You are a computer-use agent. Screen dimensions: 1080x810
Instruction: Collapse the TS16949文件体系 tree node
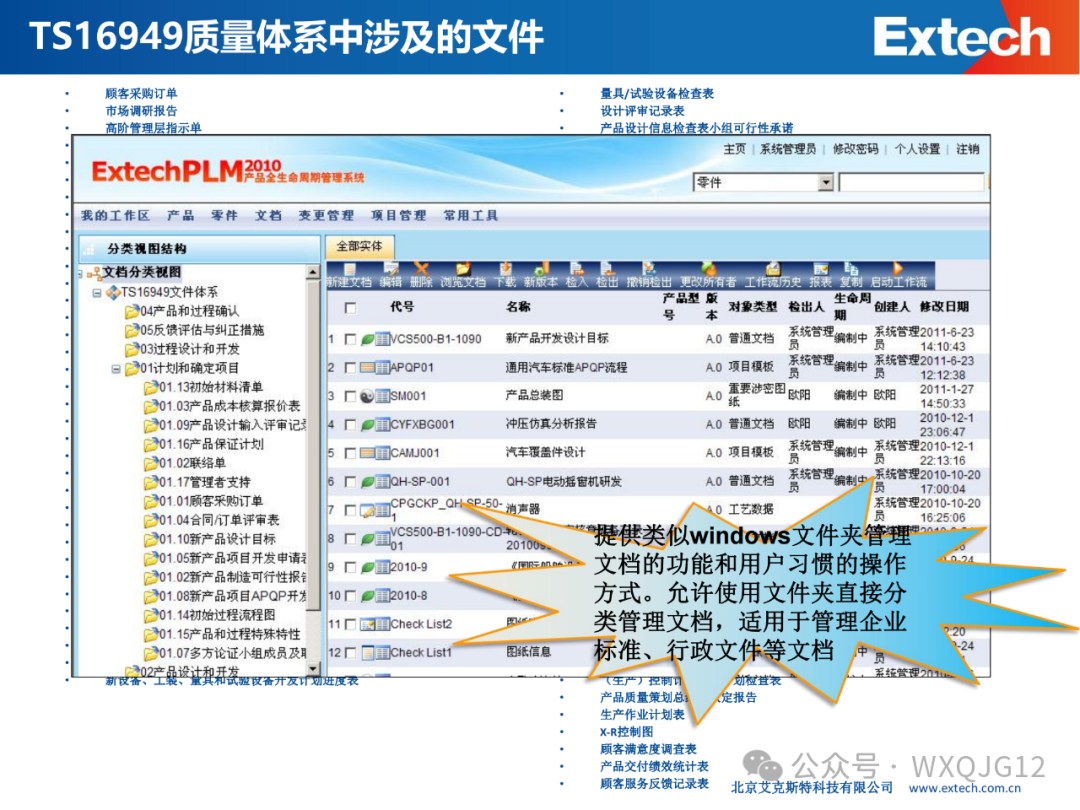point(97,293)
